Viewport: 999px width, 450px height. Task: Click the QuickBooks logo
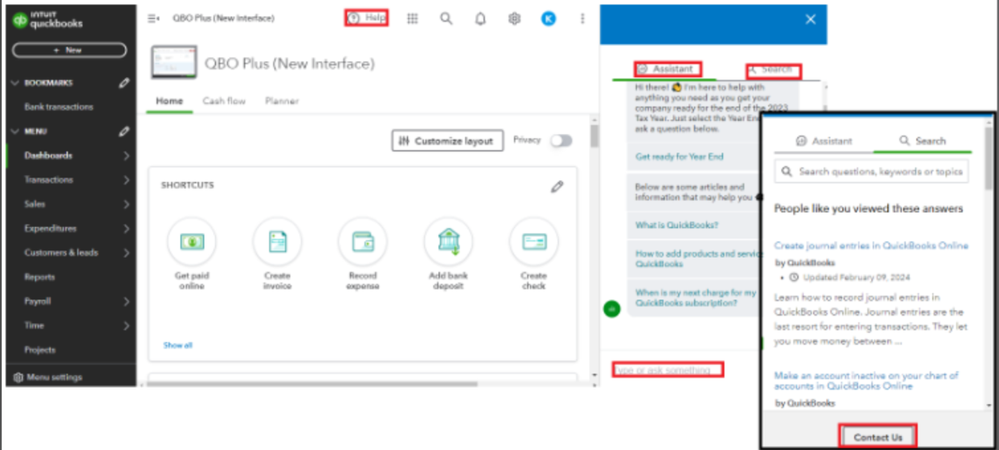pyautogui.click(x=47, y=20)
